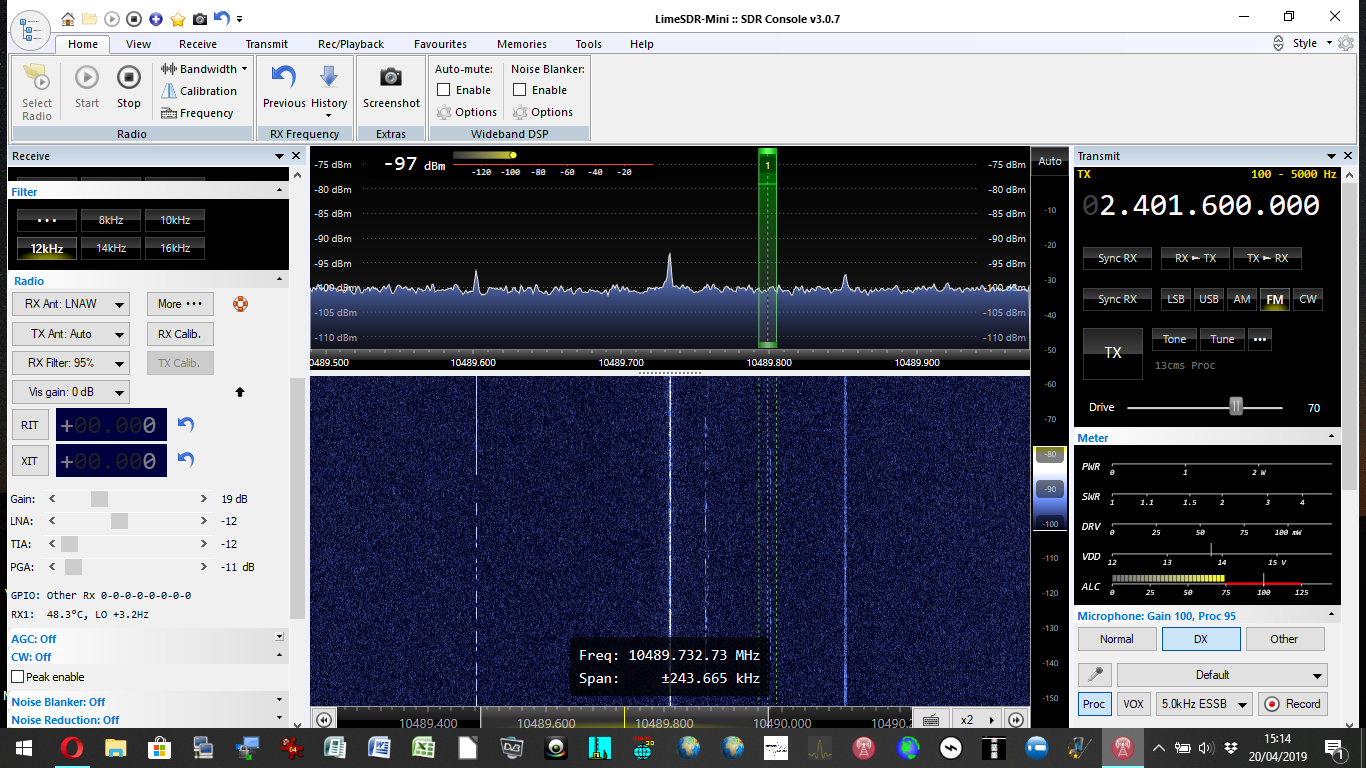Click the star favourites icon in title bar

coord(178,18)
